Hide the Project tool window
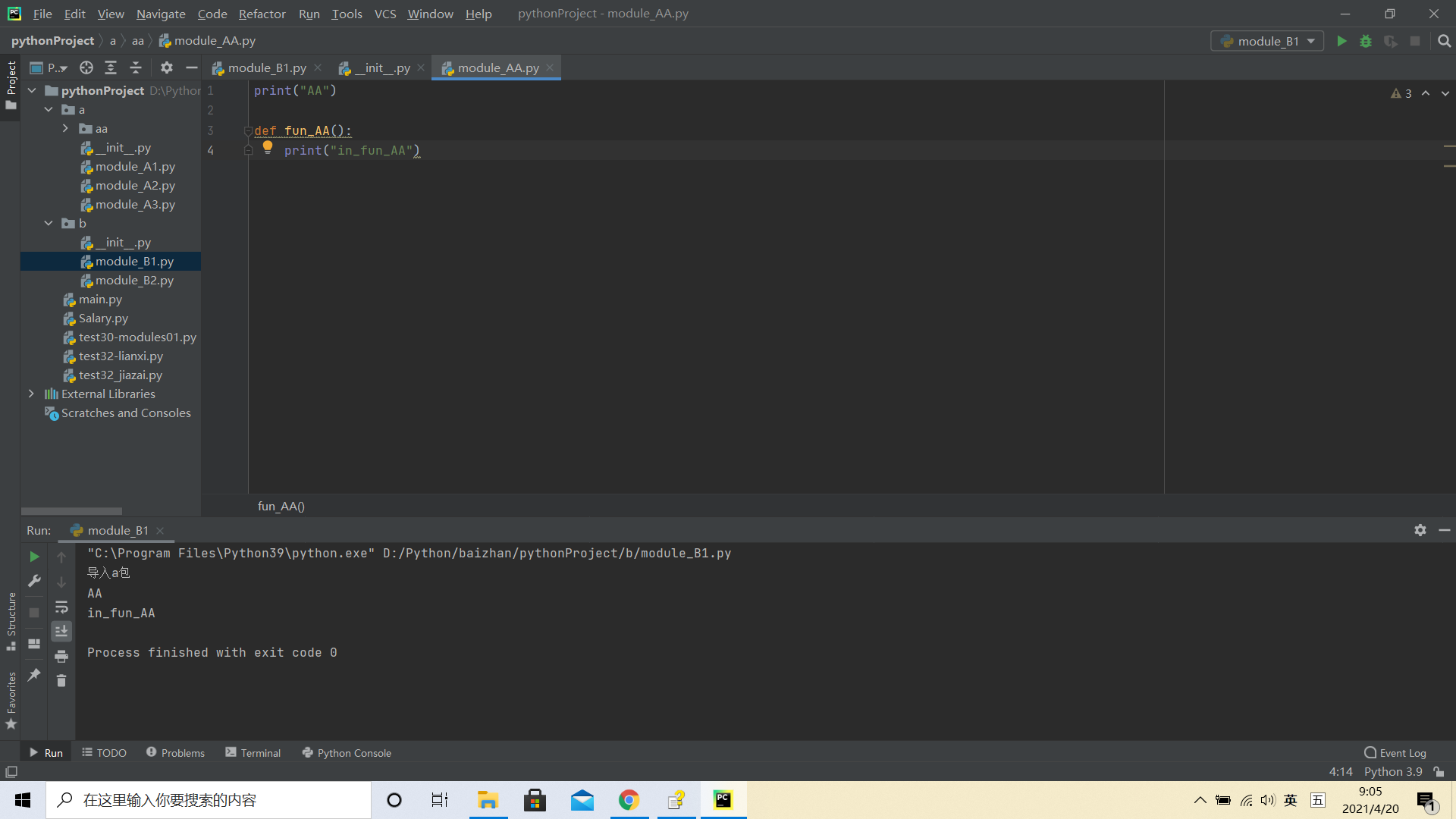This screenshot has height=819, width=1456. point(192,67)
